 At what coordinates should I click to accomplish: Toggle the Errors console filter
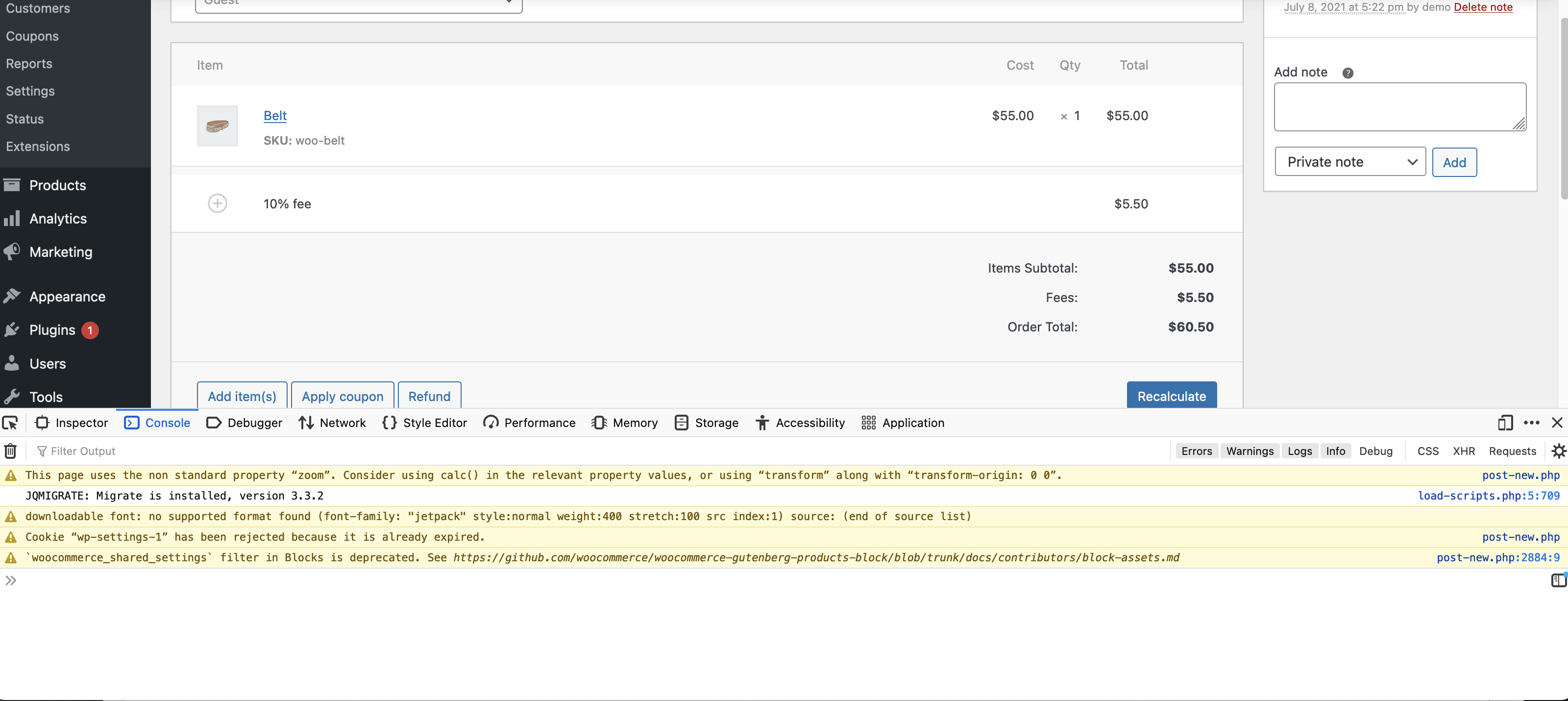(x=1196, y=451)
